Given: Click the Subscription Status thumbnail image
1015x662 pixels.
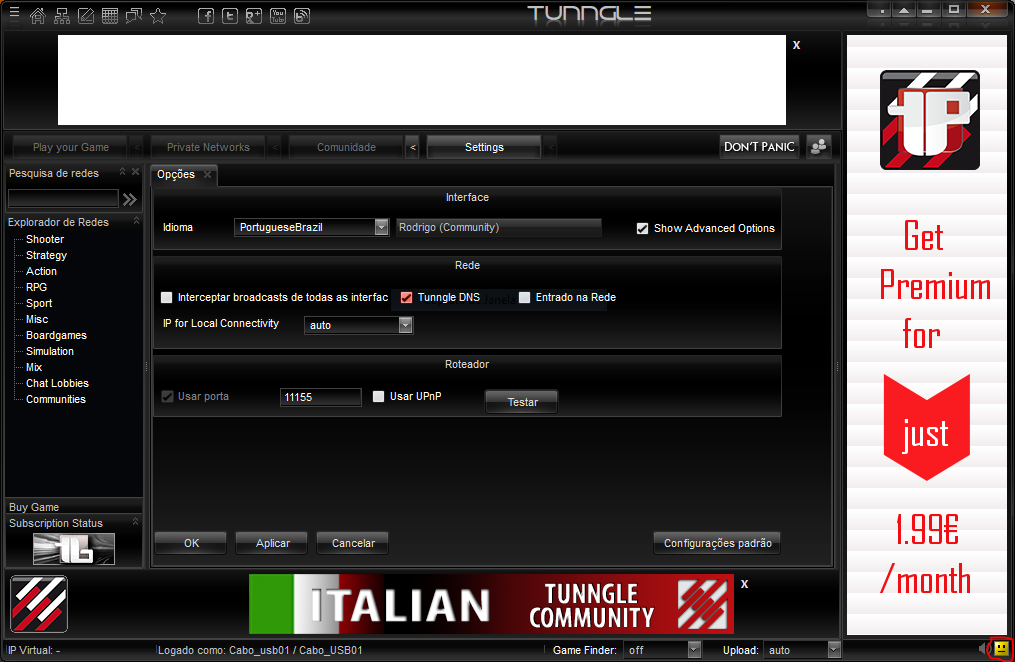Looking at the screenshot, I should (74, 549).
